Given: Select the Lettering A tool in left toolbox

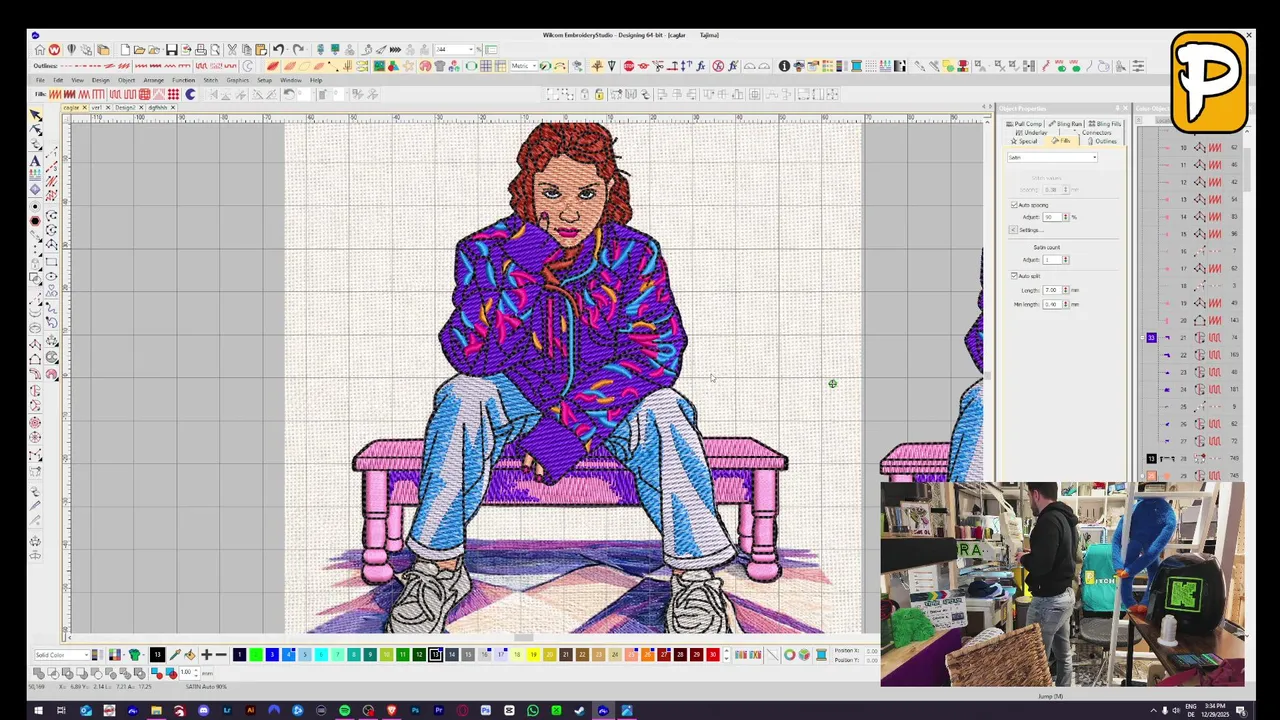Looking at the screenshot, I should coord(36,161).
